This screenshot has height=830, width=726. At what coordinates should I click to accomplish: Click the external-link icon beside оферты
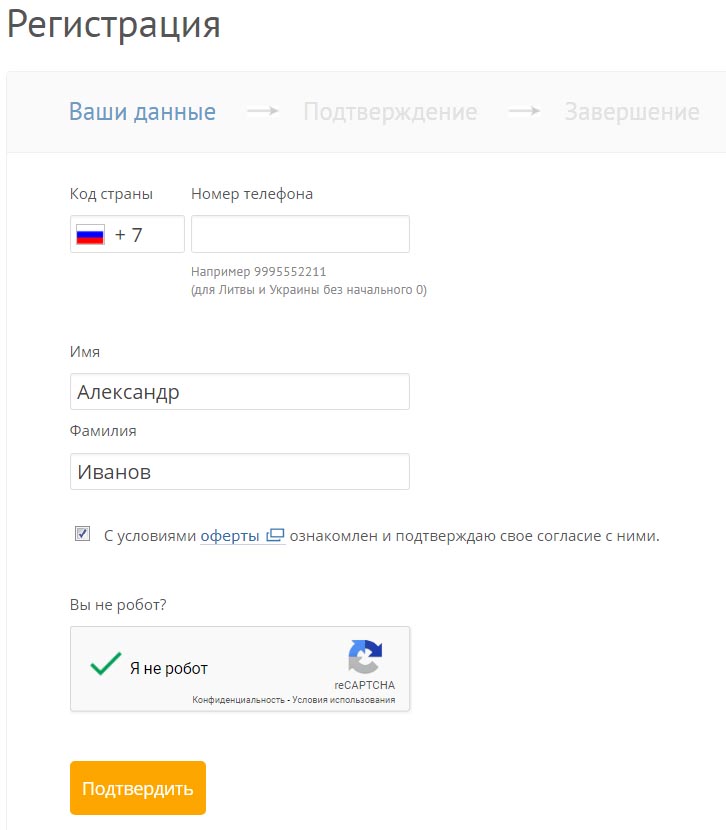coord(276,535)
